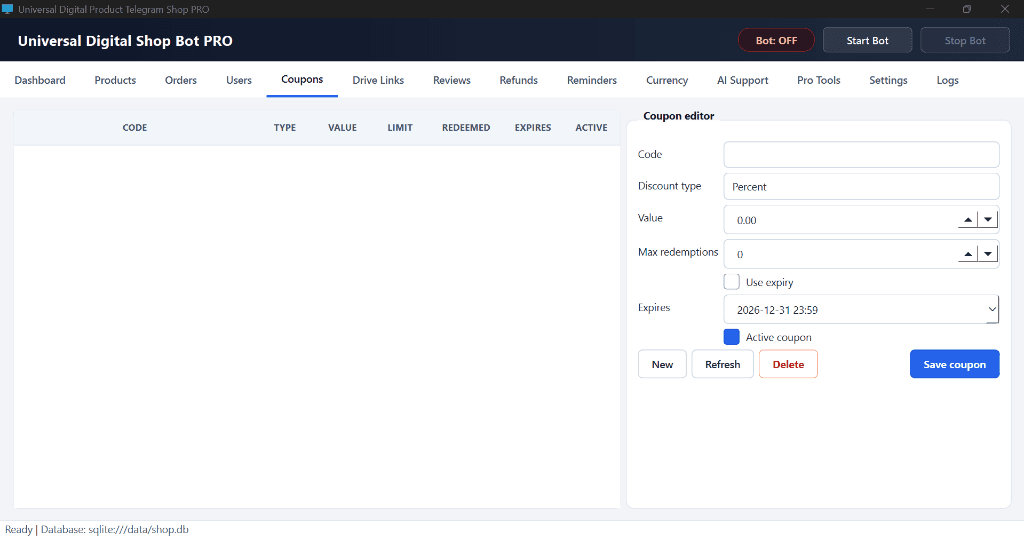Click the Save coupon button
This screenshot has width=1024, height=537.
(954, 365)
